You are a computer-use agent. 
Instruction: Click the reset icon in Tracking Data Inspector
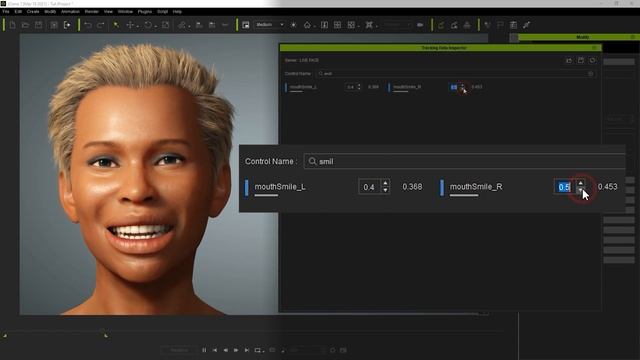tap(592, 60)
